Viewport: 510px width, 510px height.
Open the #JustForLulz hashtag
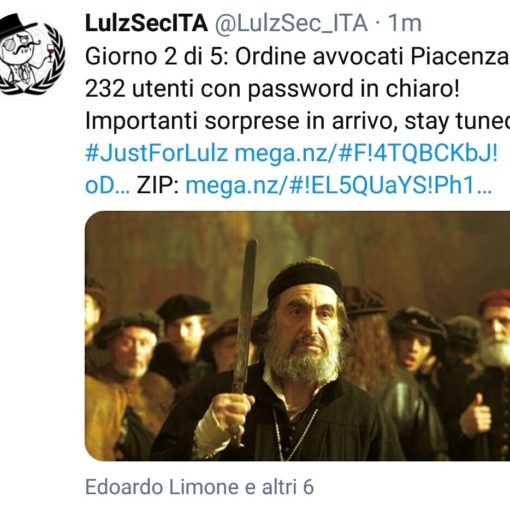(157, 154)
